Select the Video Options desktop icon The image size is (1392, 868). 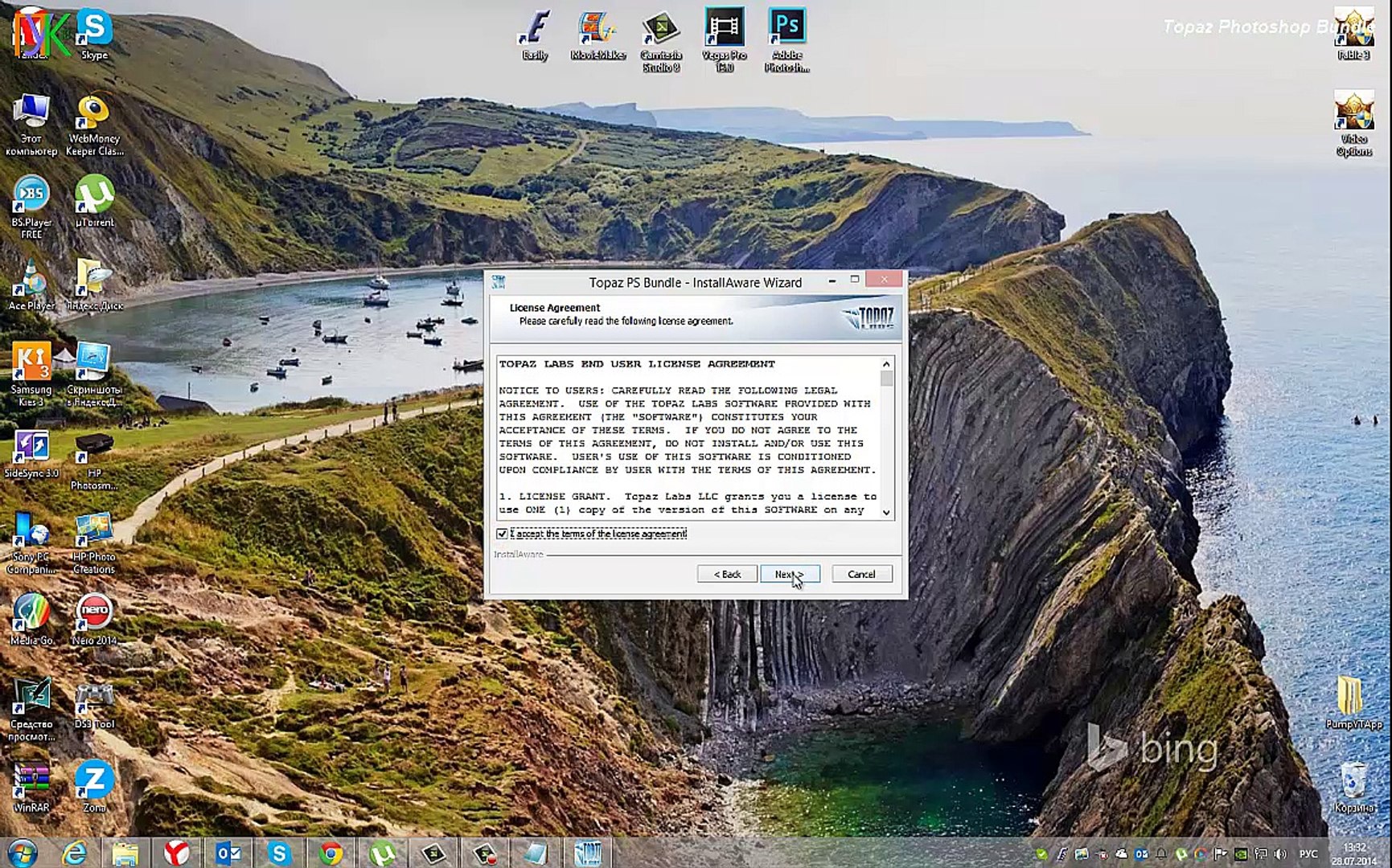[1354, 124]
